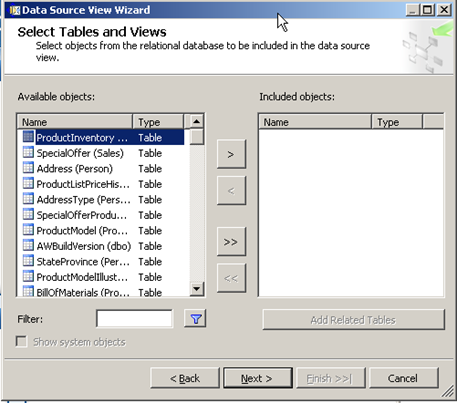Sort Available objects by Name column header
The width and height of the screenshot is (457, 403).
75,122
